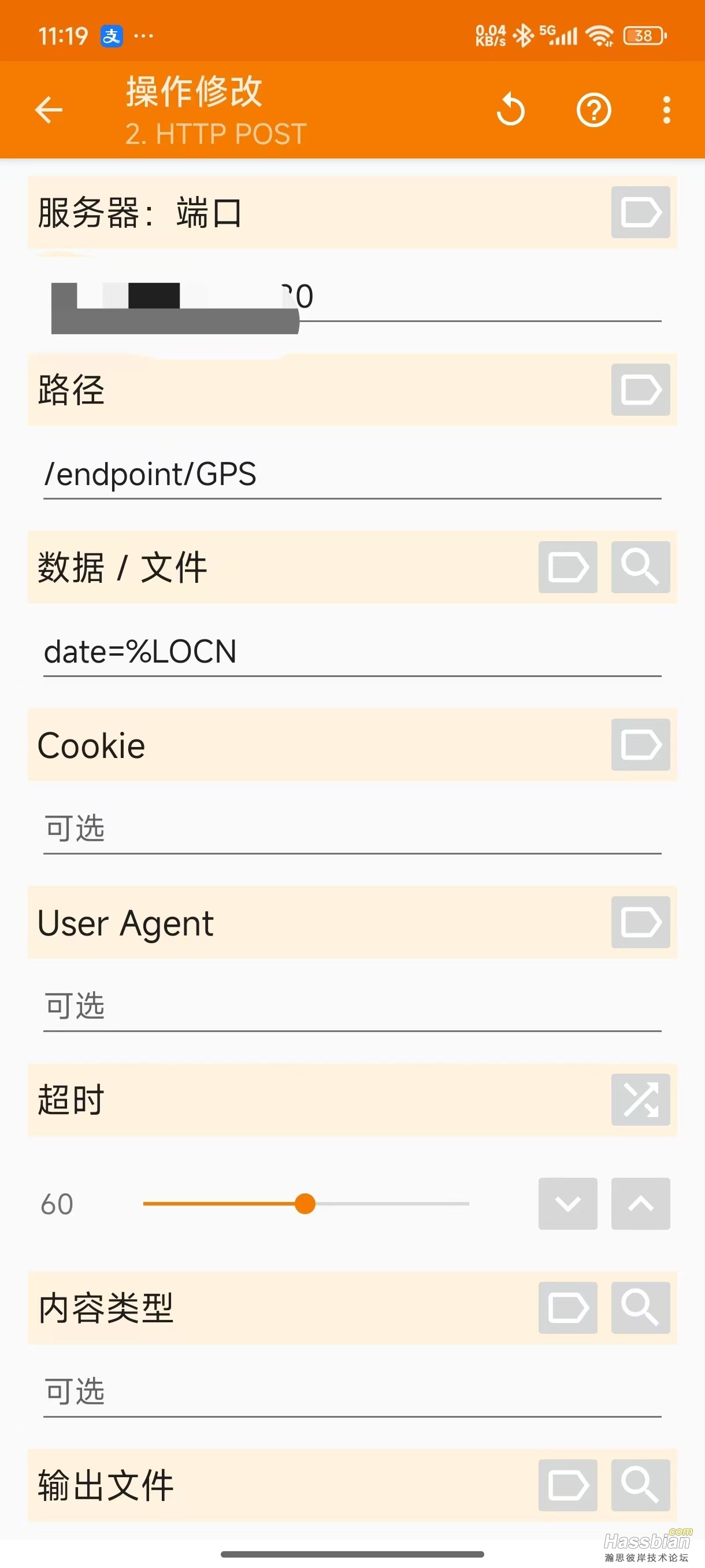
Task: Click the /endpoint/GPS path field
Action: click(x=351, y=475)
